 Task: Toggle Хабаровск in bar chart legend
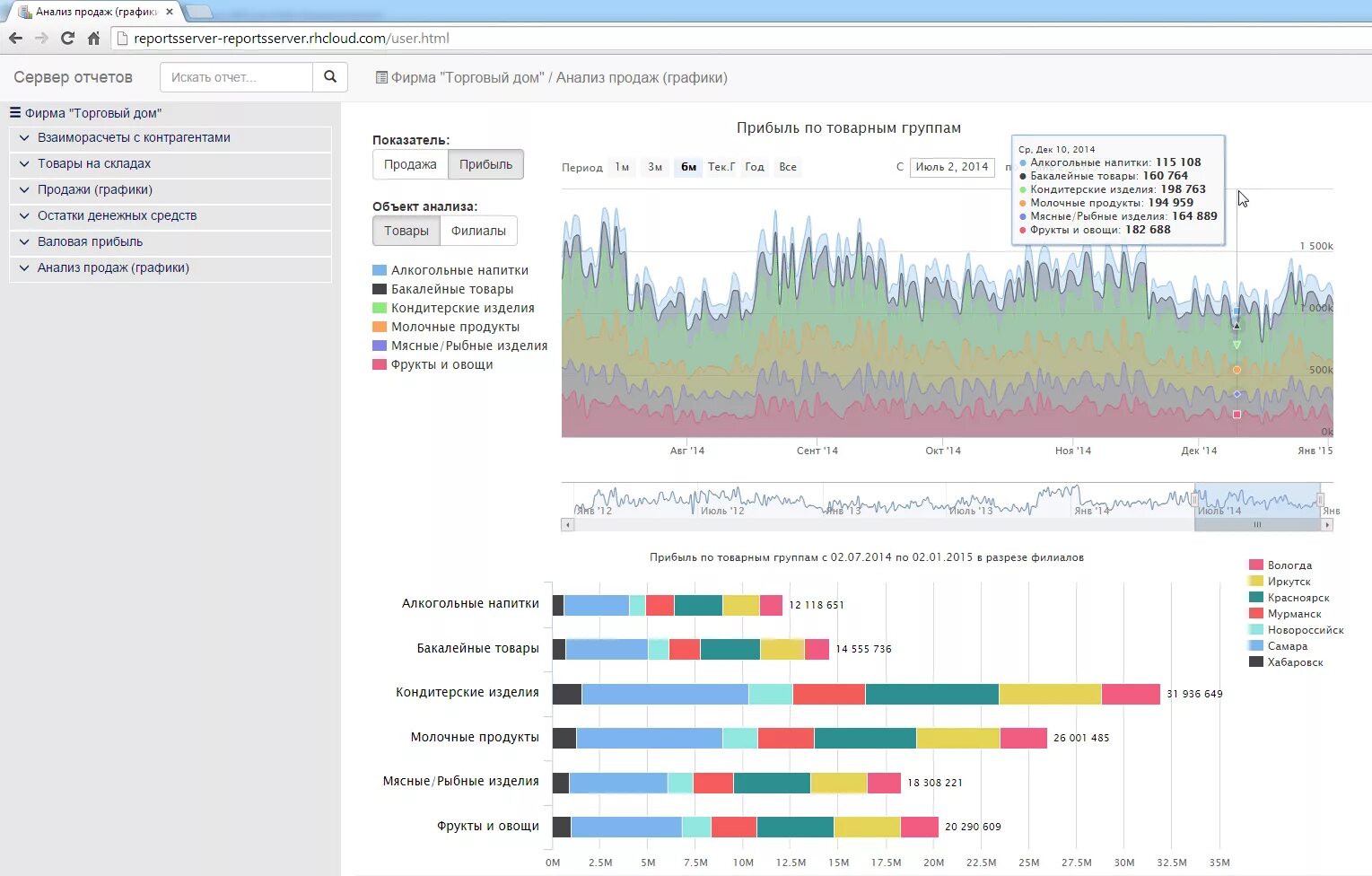coord(1286,662)
